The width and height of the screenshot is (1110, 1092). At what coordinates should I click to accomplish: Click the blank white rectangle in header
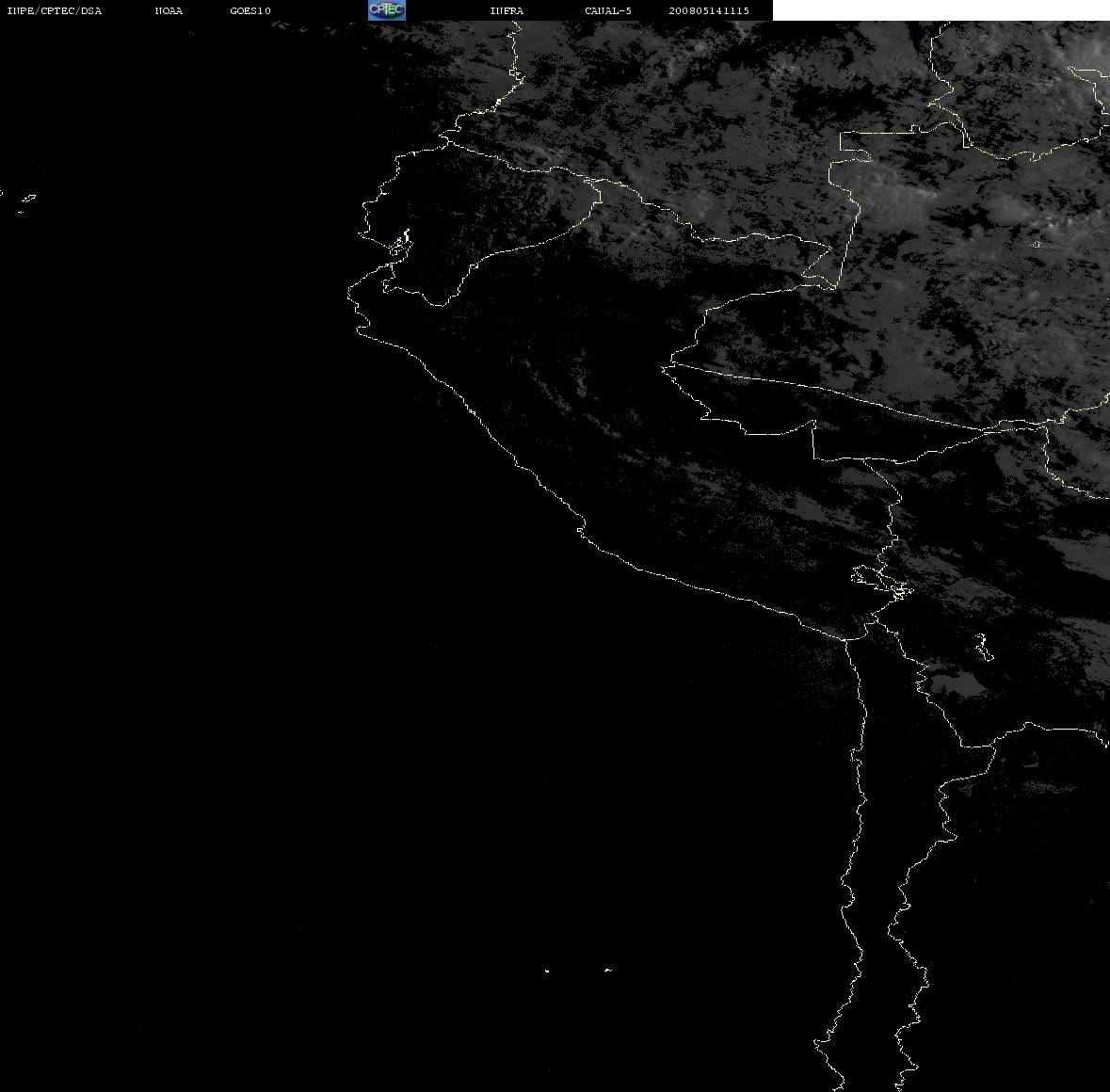(x=941, y=10)
